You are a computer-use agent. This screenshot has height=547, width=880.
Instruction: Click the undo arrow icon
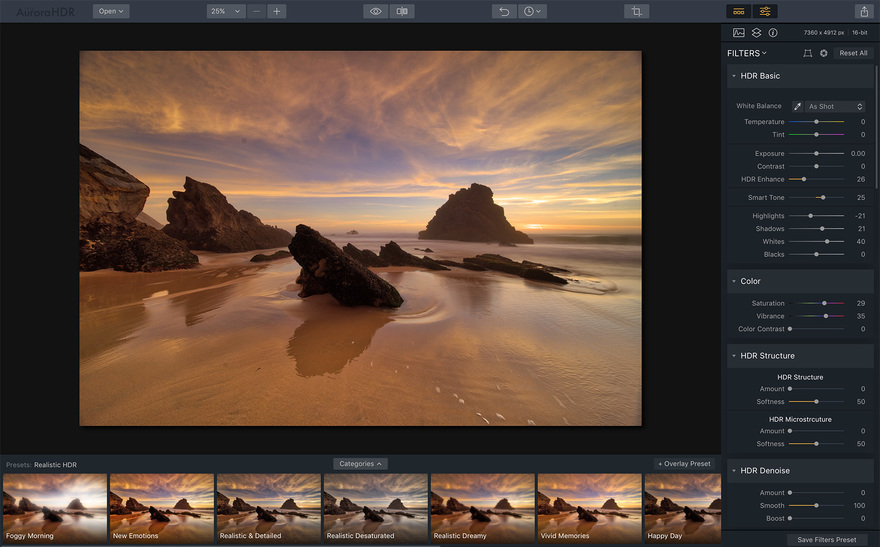504,11
